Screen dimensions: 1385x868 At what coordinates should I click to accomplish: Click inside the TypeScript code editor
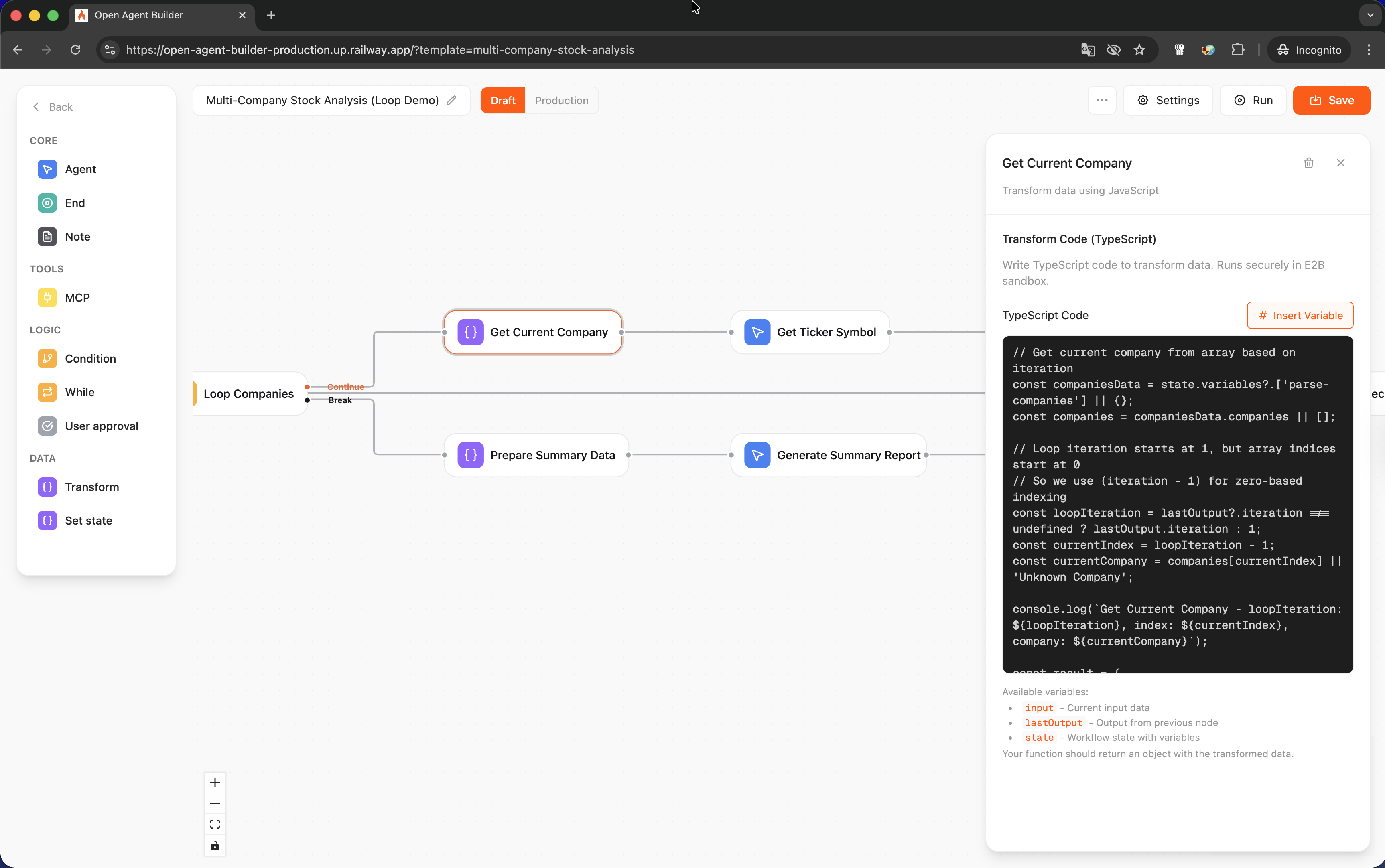tap(1177, 504)
